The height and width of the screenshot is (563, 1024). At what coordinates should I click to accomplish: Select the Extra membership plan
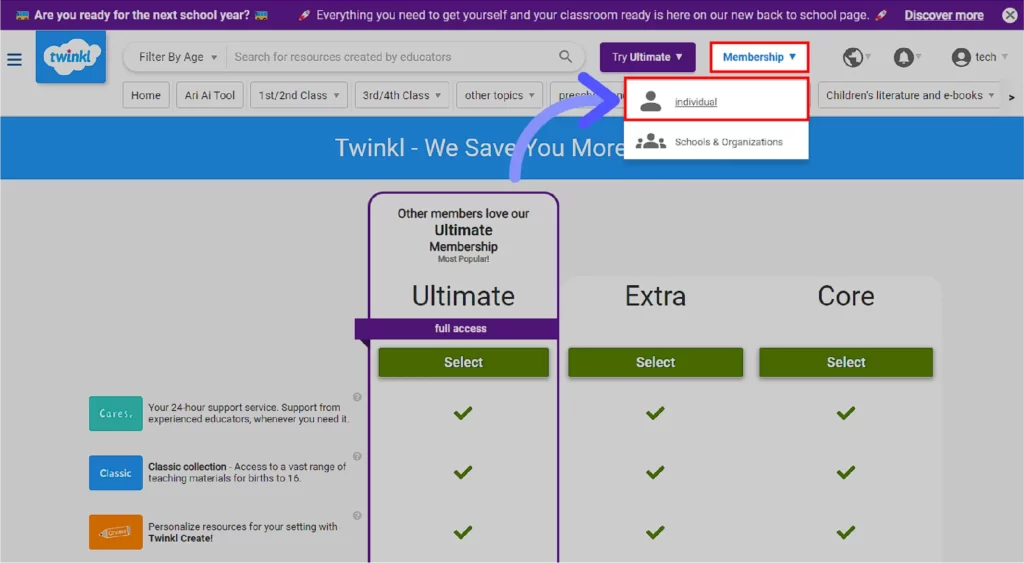coord(655,362)
